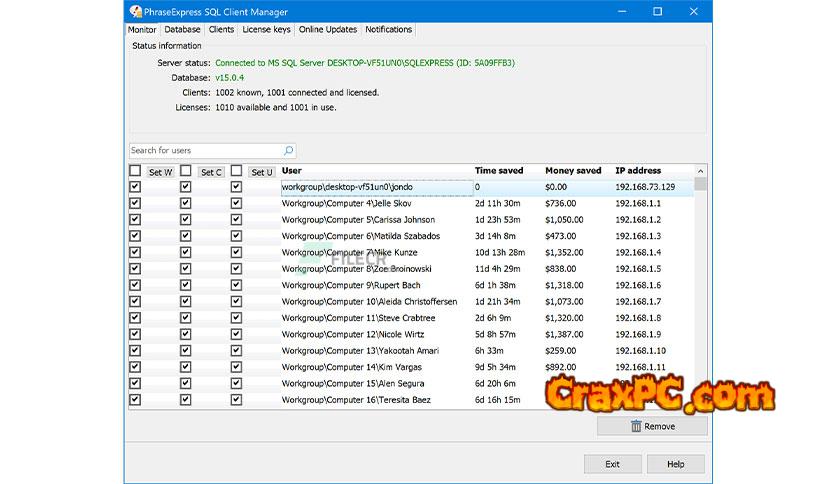Open the Online Updates tab
Image resolution: width=836 pixels, height=484 pixels.
(327, 30)
